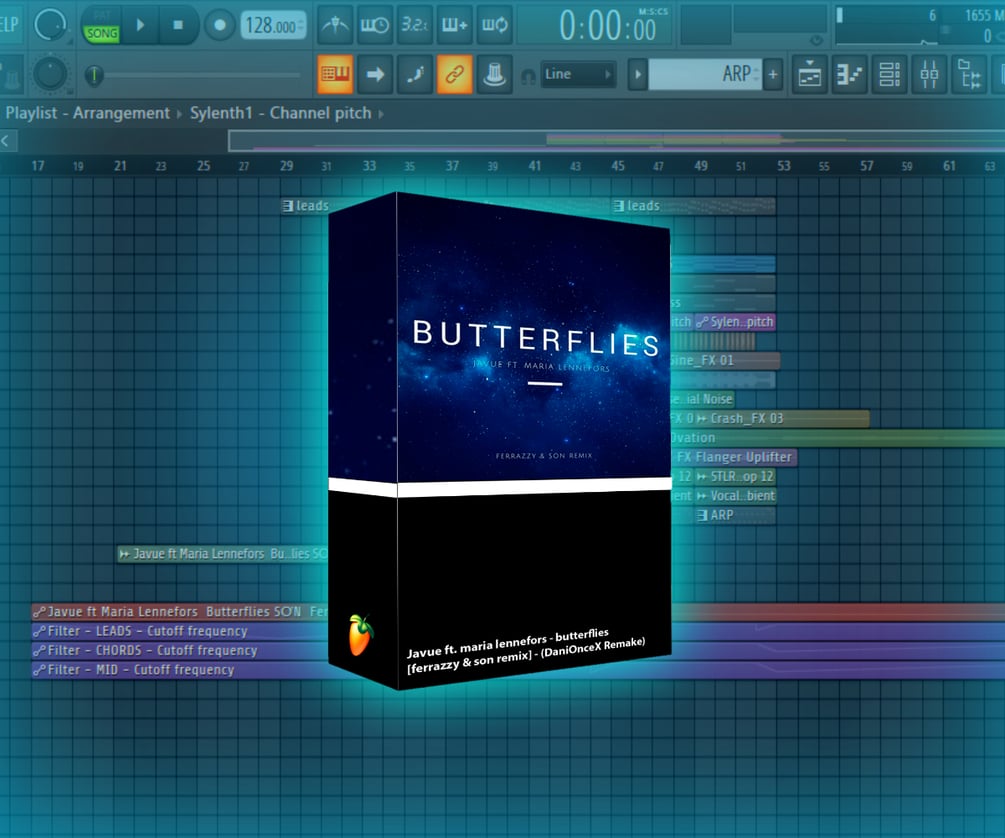Viewport: 1005px width, 838px height.
Task: Click bar 49 on the timeline ruler
Action: (701, 166)
